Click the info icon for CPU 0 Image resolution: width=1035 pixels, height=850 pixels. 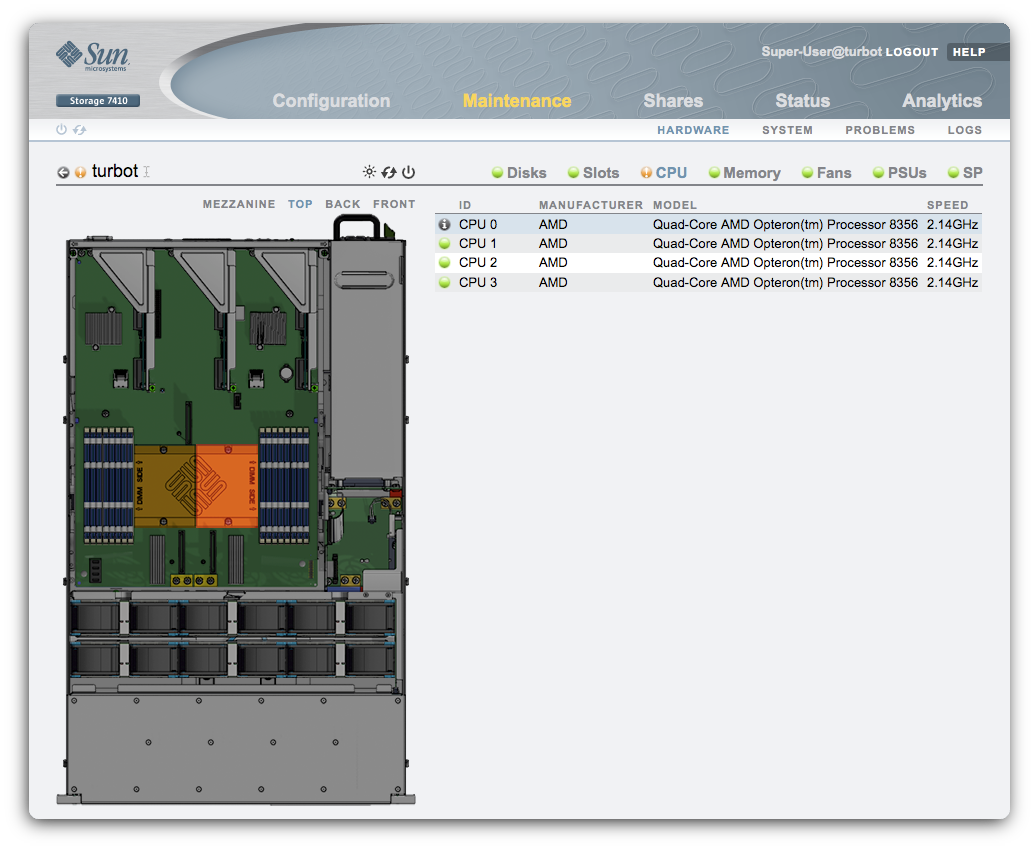(445, 224)
